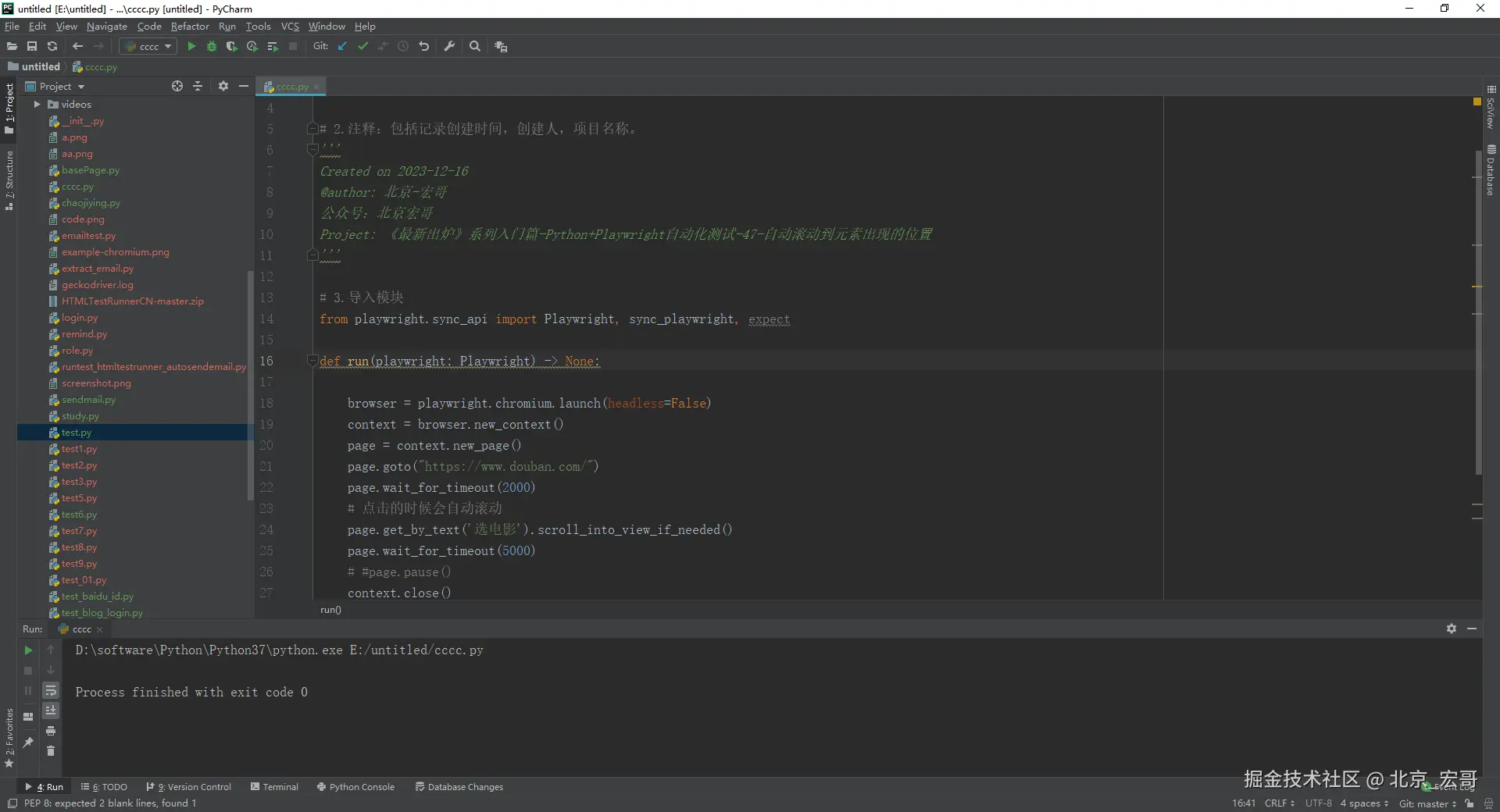Expand the videos folder
This screenshot has width=1500, height=812.
tap(37, 105)
